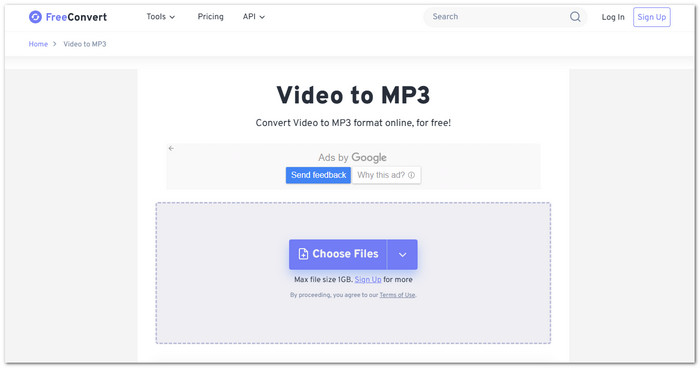
Task: Go to the Home breadcrumb link
Action: tap(38, 44)
